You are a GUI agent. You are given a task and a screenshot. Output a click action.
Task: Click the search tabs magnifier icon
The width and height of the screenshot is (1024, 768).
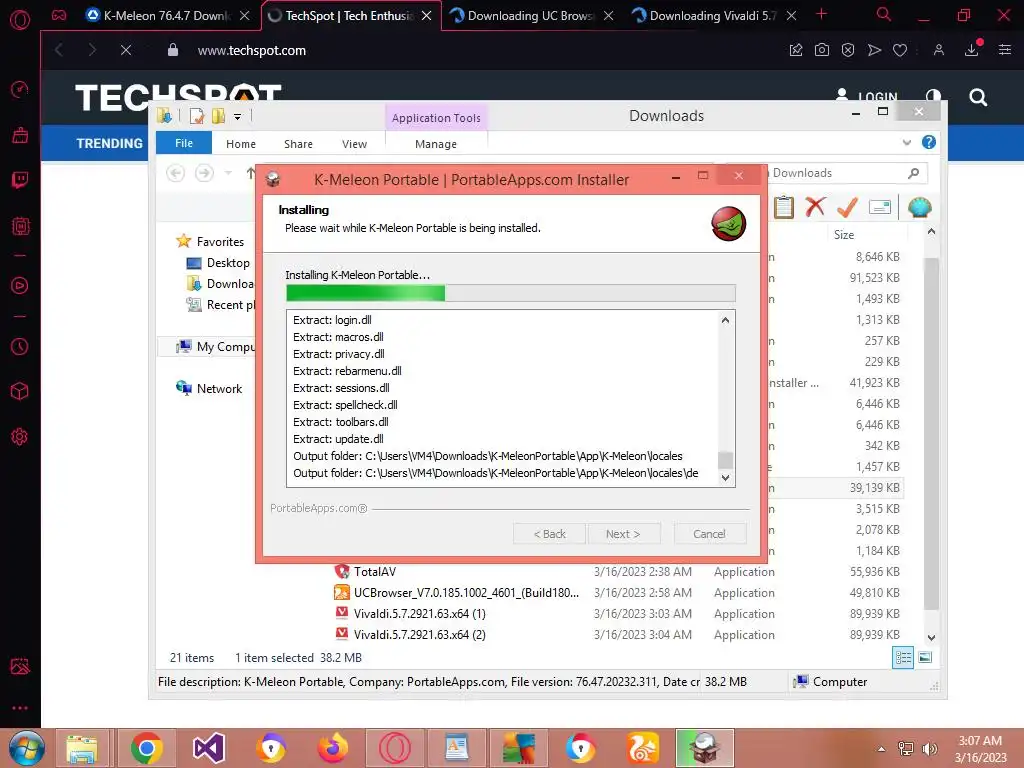pos(884,14)
